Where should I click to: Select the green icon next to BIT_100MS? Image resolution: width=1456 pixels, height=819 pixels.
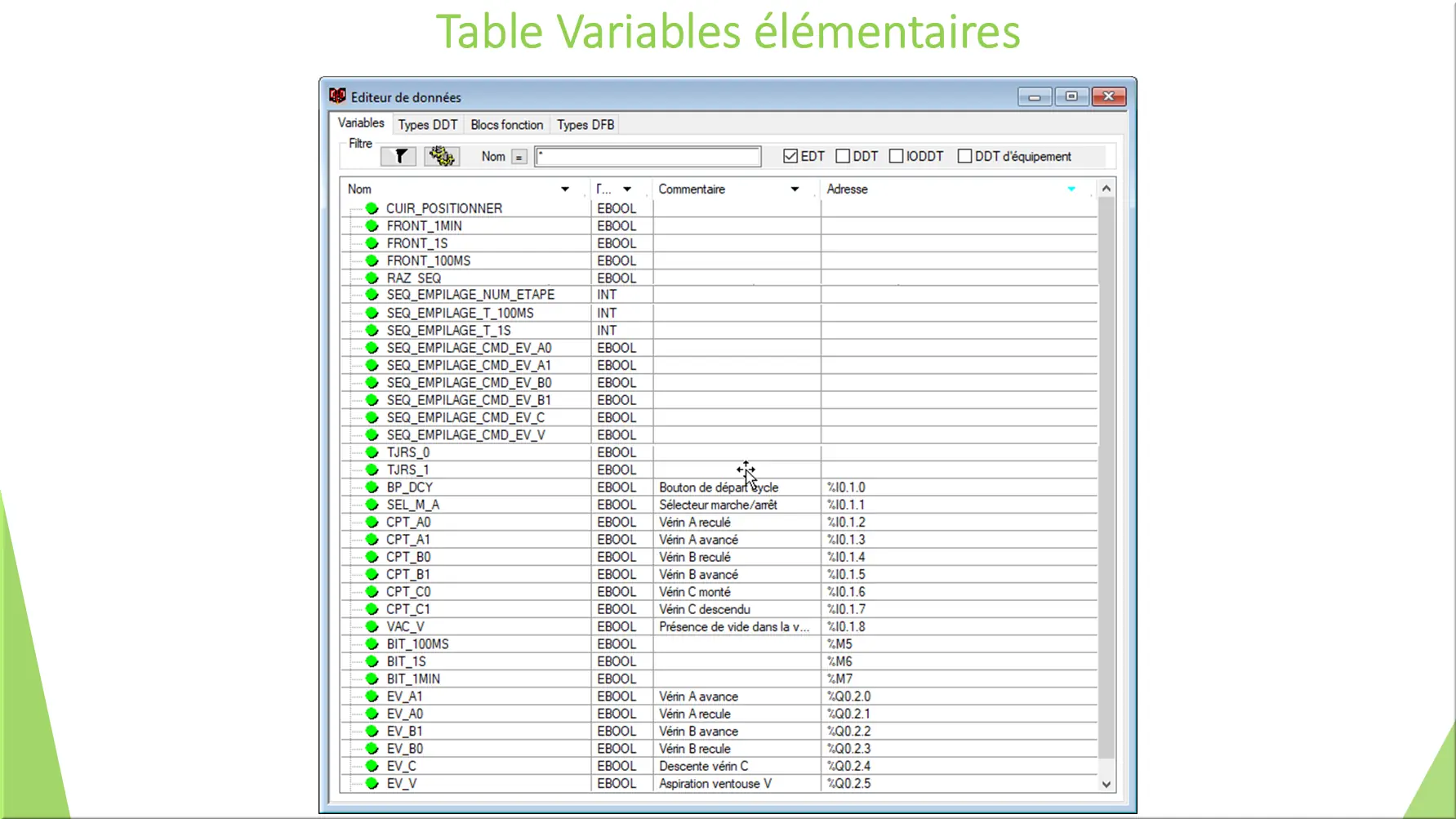coord(372,643)
